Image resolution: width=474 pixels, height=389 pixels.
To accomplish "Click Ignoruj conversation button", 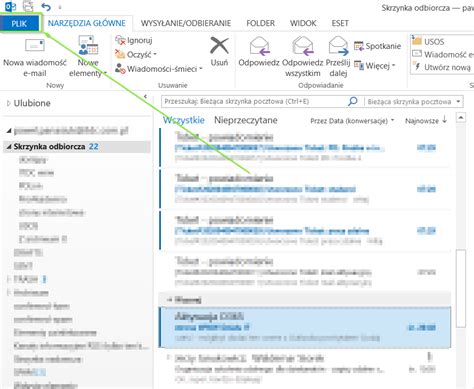I will (134, 40).
